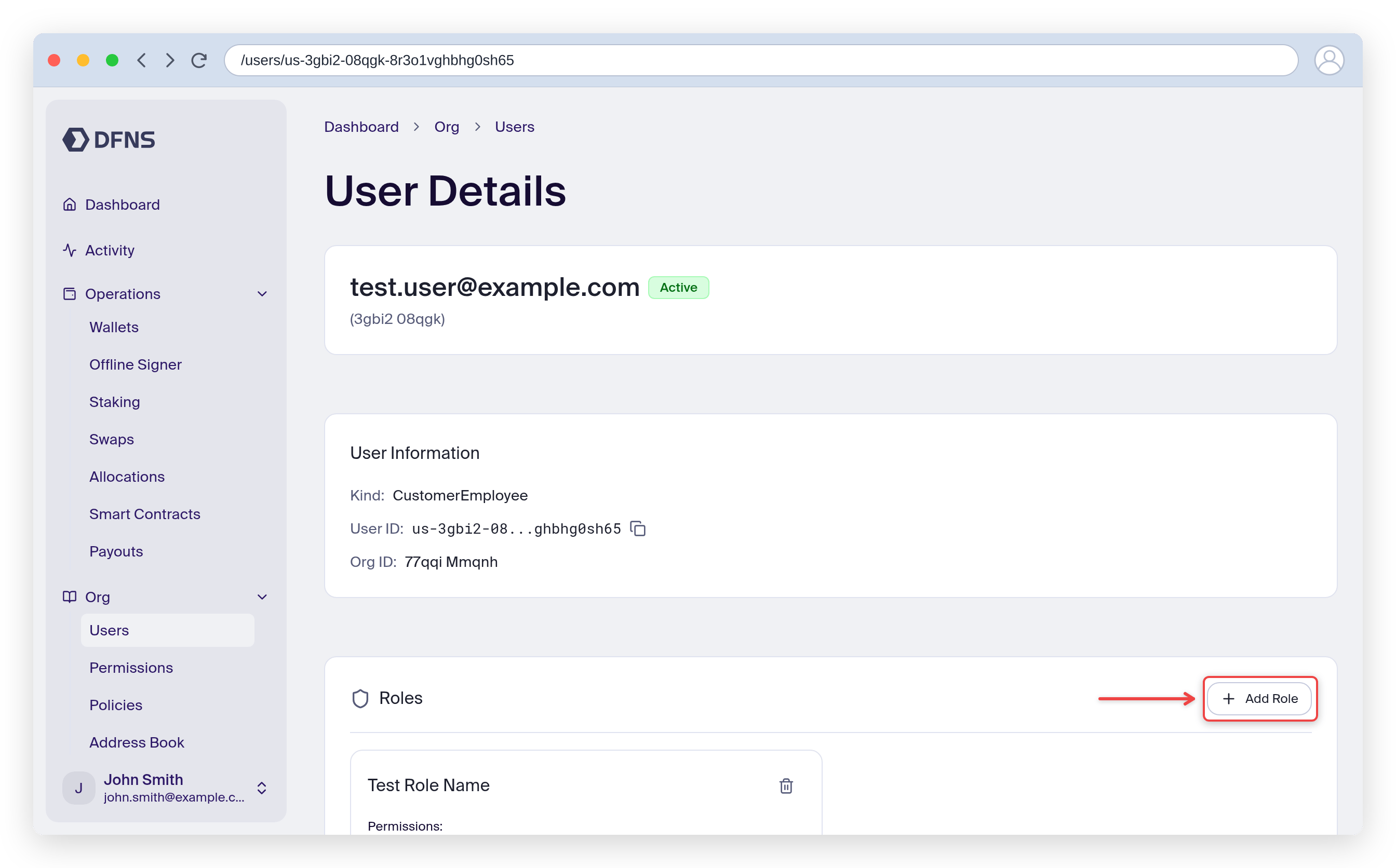The image size is (1396, 868).
Task: Click the Org ID value 77qqi Mmqnh
Action: (451, 562)
